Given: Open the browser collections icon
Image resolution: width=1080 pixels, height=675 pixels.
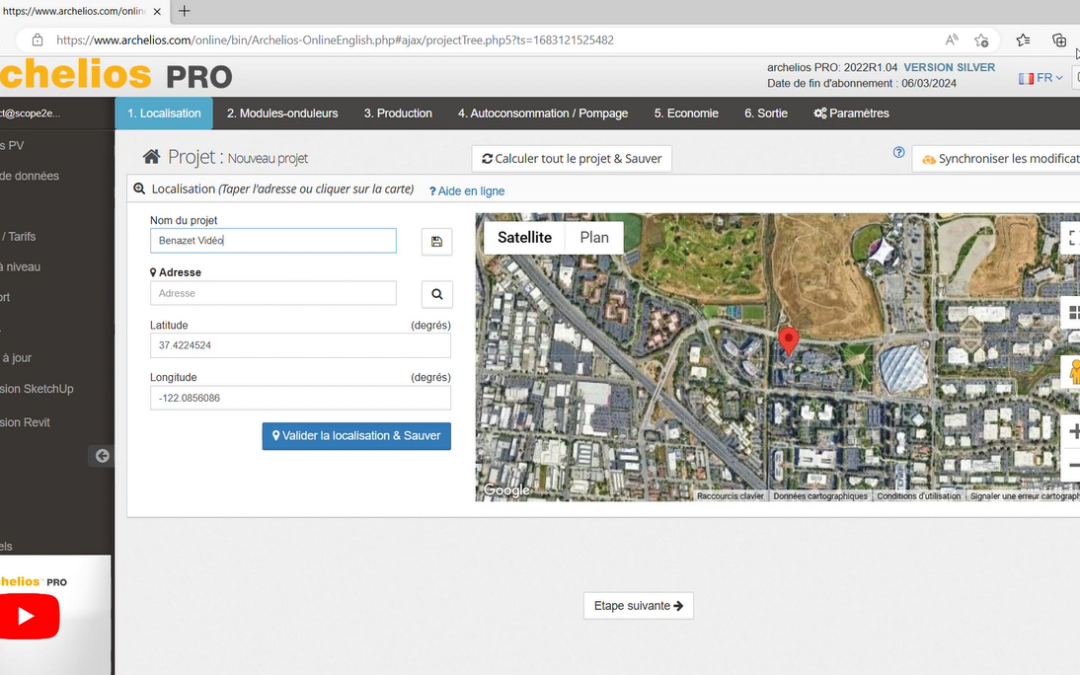Looking at the screenshot, I should pos(1059,40).
